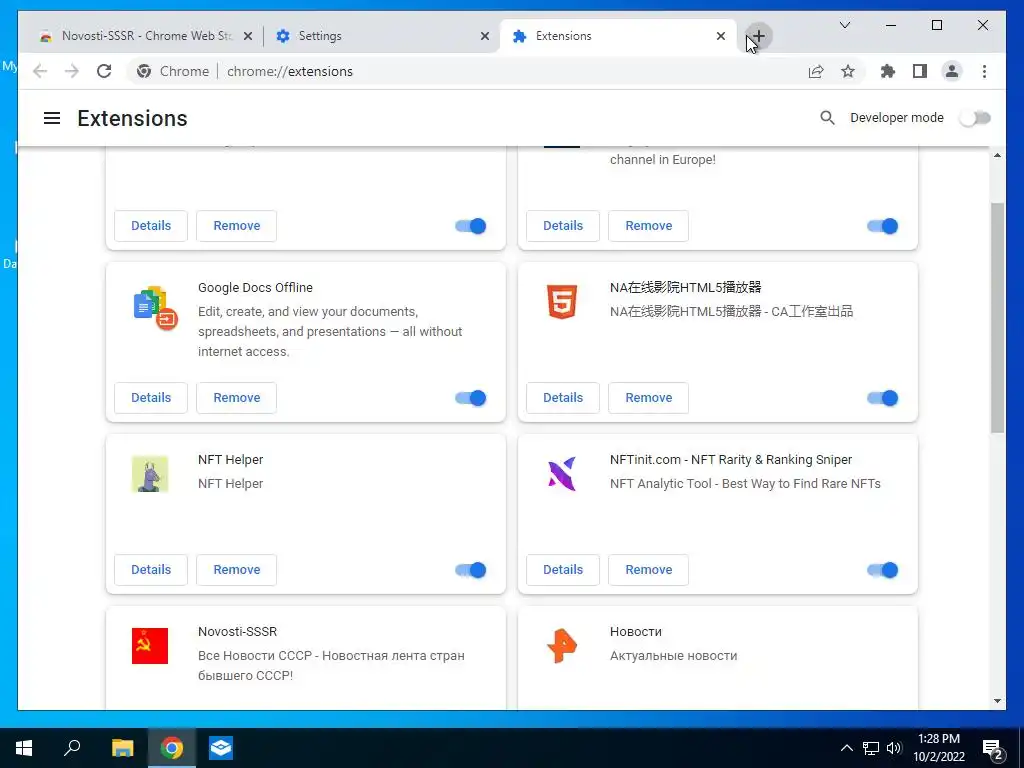This screenshot has width=1024, height=768.
Task: Open Details for NA在线影院HTML5播放器
Action: click(x=563, y=398)
